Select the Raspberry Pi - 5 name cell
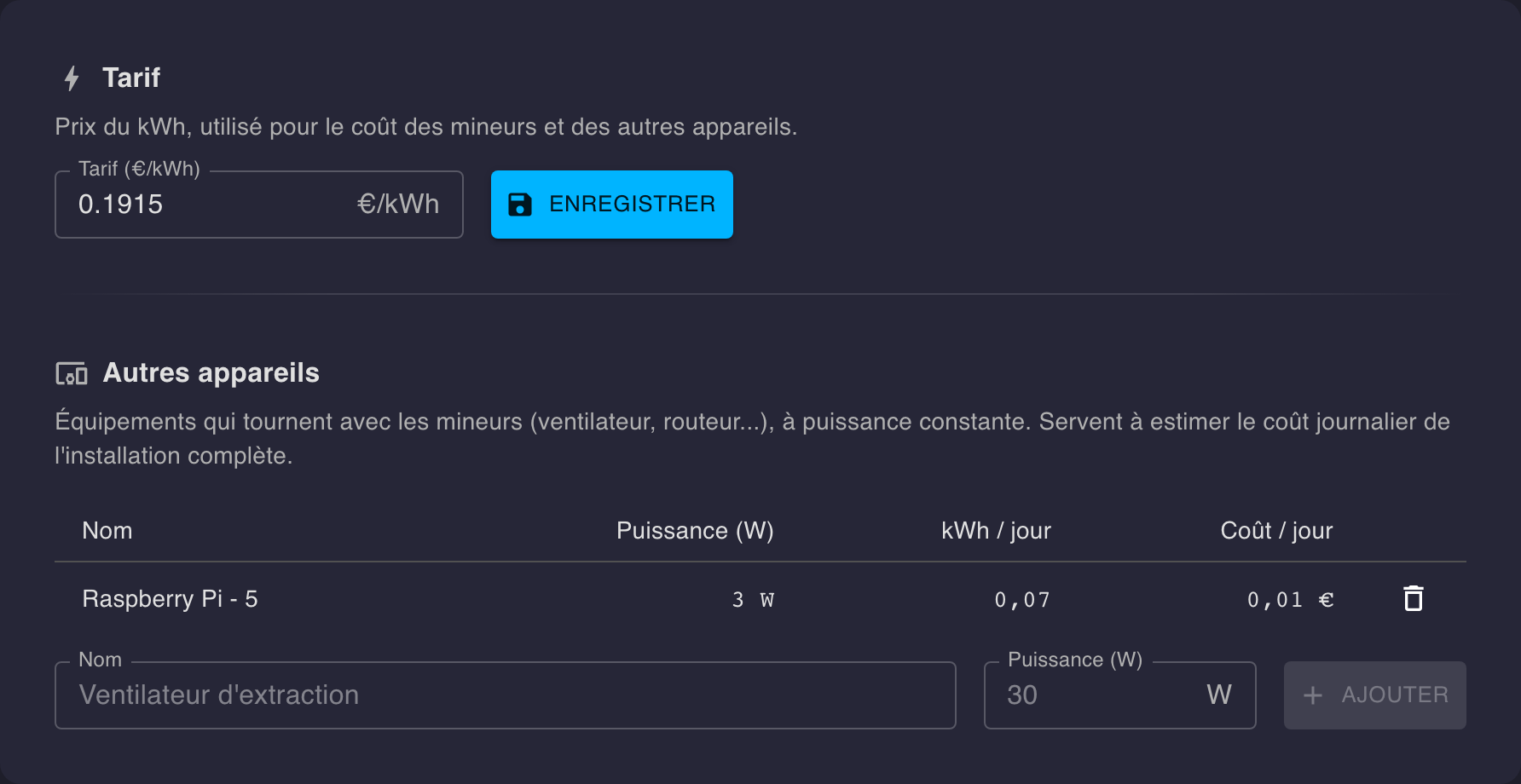1521x784 pixels. [x=170, y=599]
